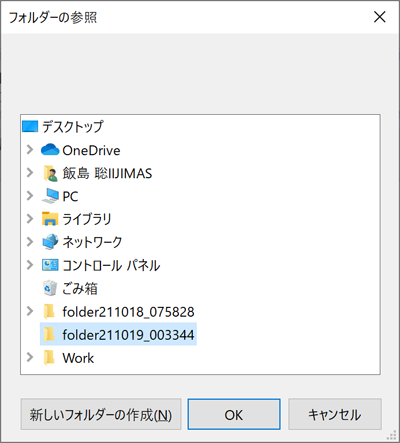
Task: Click the PC computer icon
Action: click(x=50, y=196)
